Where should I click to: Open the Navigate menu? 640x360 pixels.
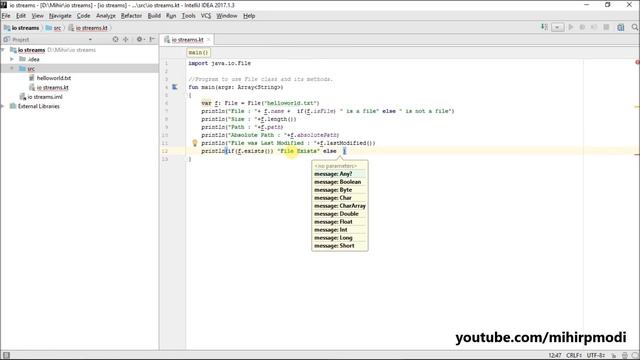[x=60, y=16]
